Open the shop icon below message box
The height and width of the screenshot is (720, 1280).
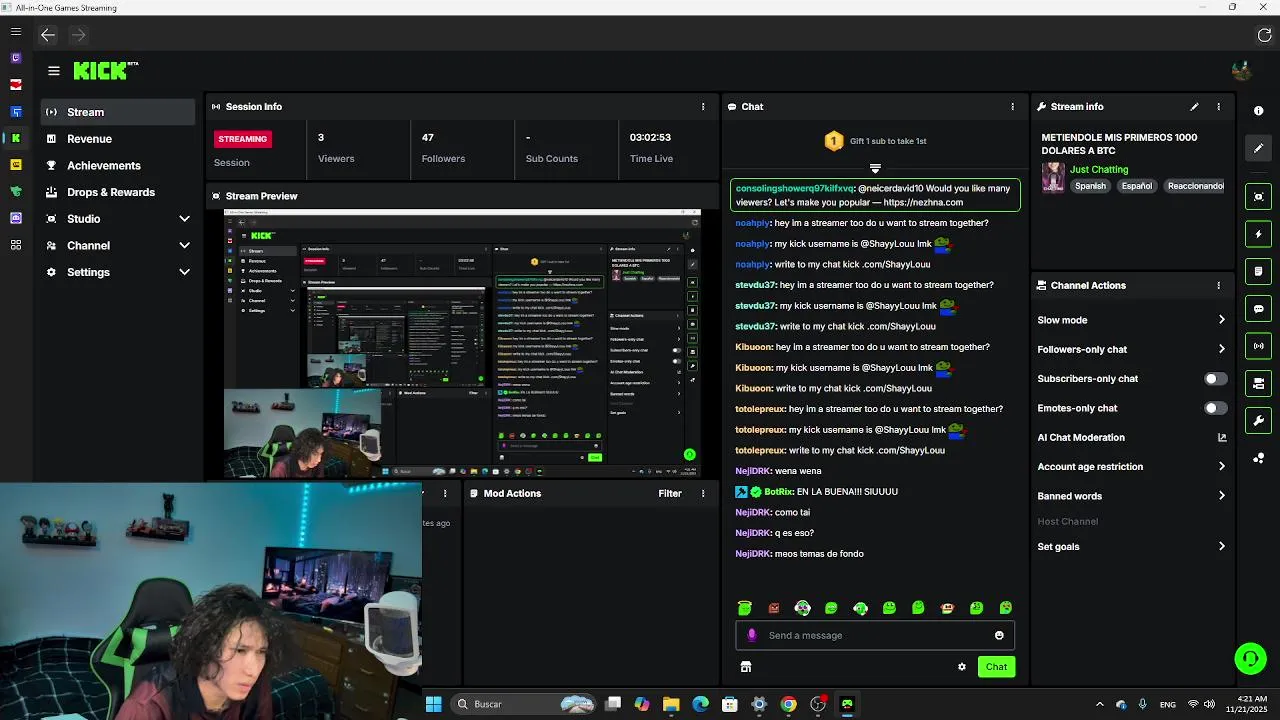(x=745, y=667)
